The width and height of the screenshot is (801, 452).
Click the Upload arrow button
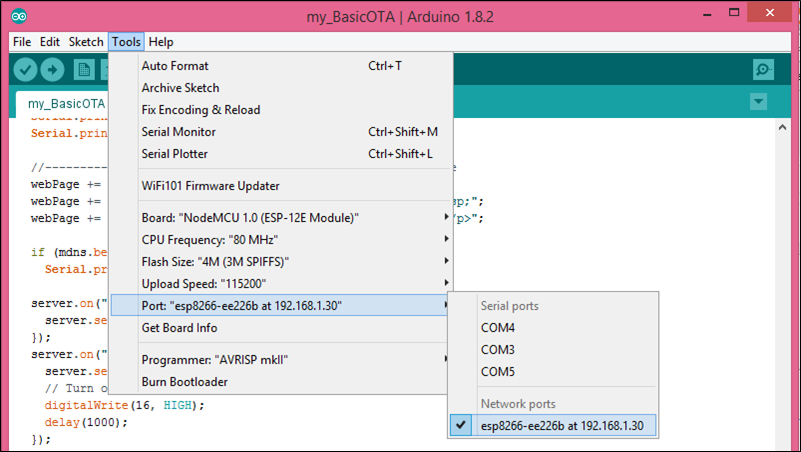pos(52,69)
